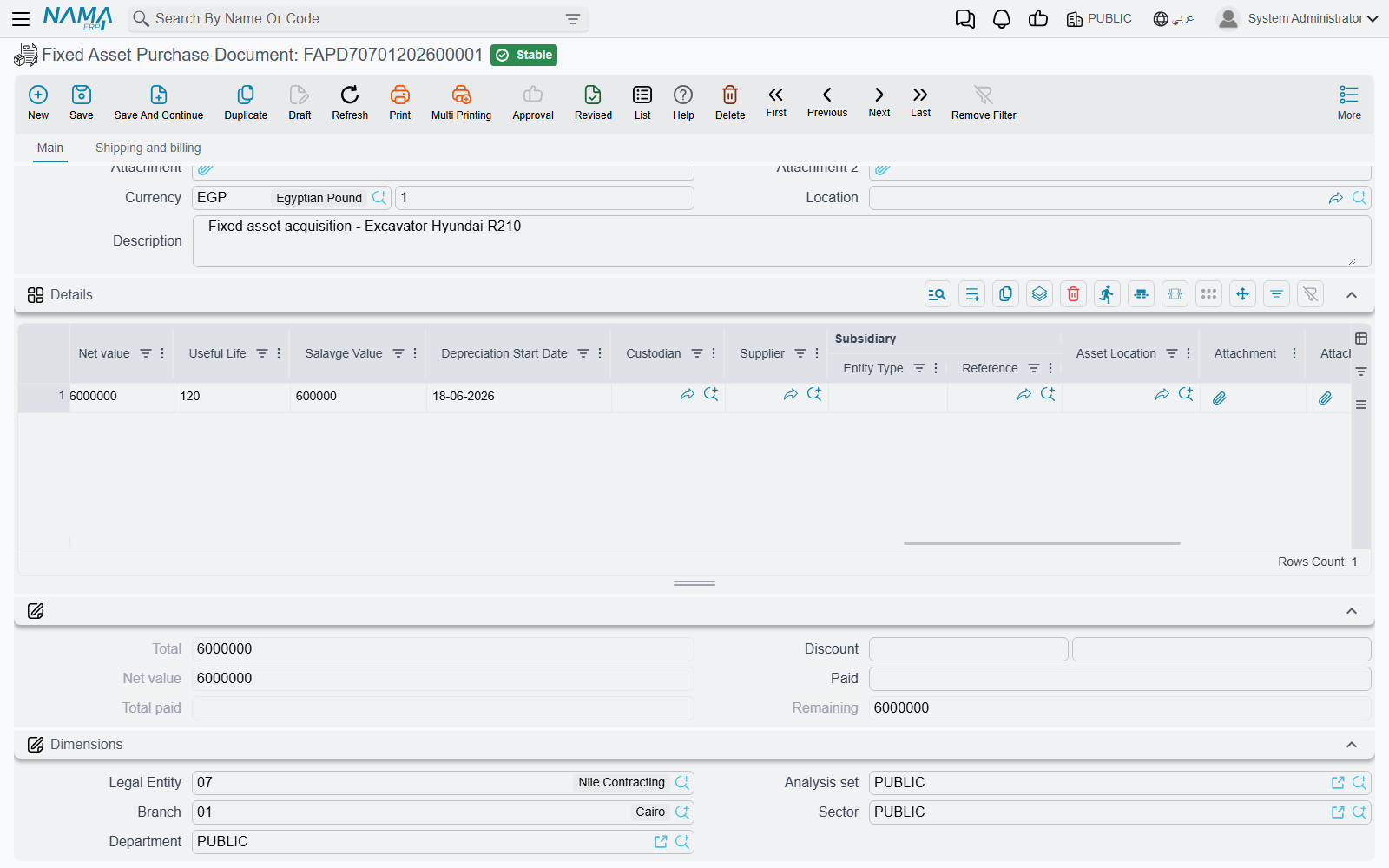Click Remove Filter in toolbar
The image size is (1389, 868).
pyautogui.click(x=984, y=102)
